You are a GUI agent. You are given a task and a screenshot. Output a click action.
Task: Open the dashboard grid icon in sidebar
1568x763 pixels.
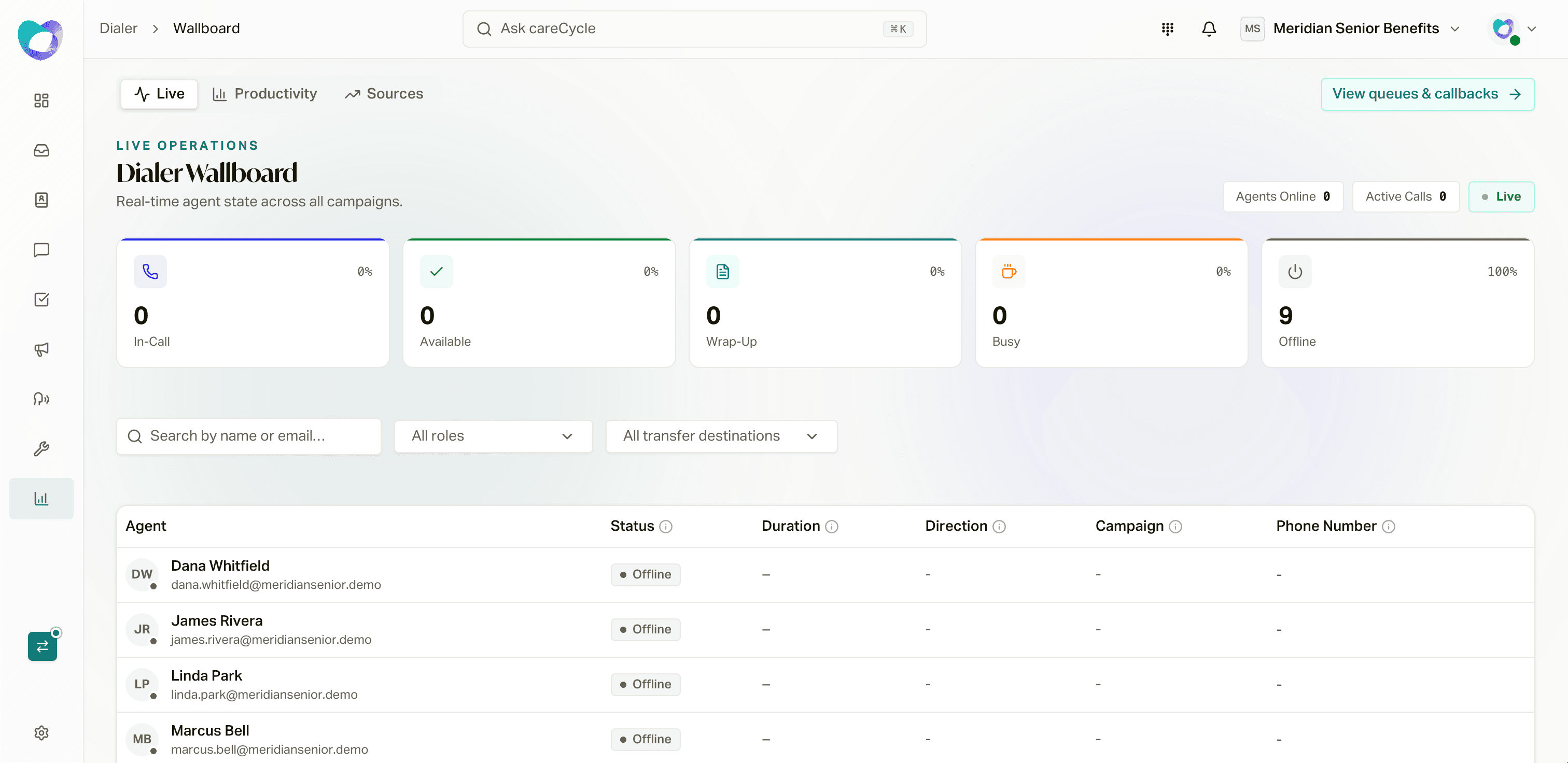coord(41,101)
